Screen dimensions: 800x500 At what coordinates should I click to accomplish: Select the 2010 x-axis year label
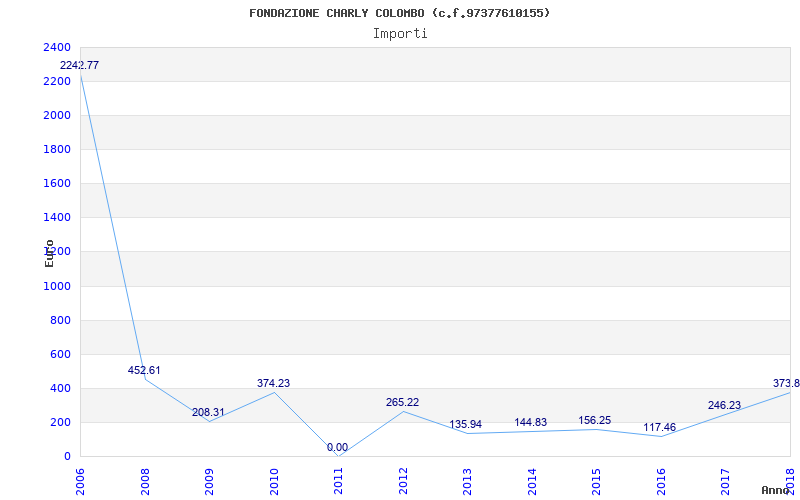tap(274, 481)
